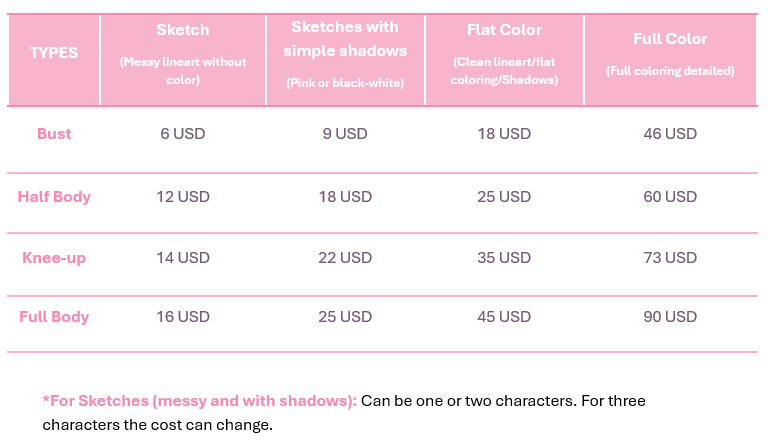Screen dimensions: 768x447
Task: Click the 22 USD Knee-up price
Action: (x=345, y=258)
